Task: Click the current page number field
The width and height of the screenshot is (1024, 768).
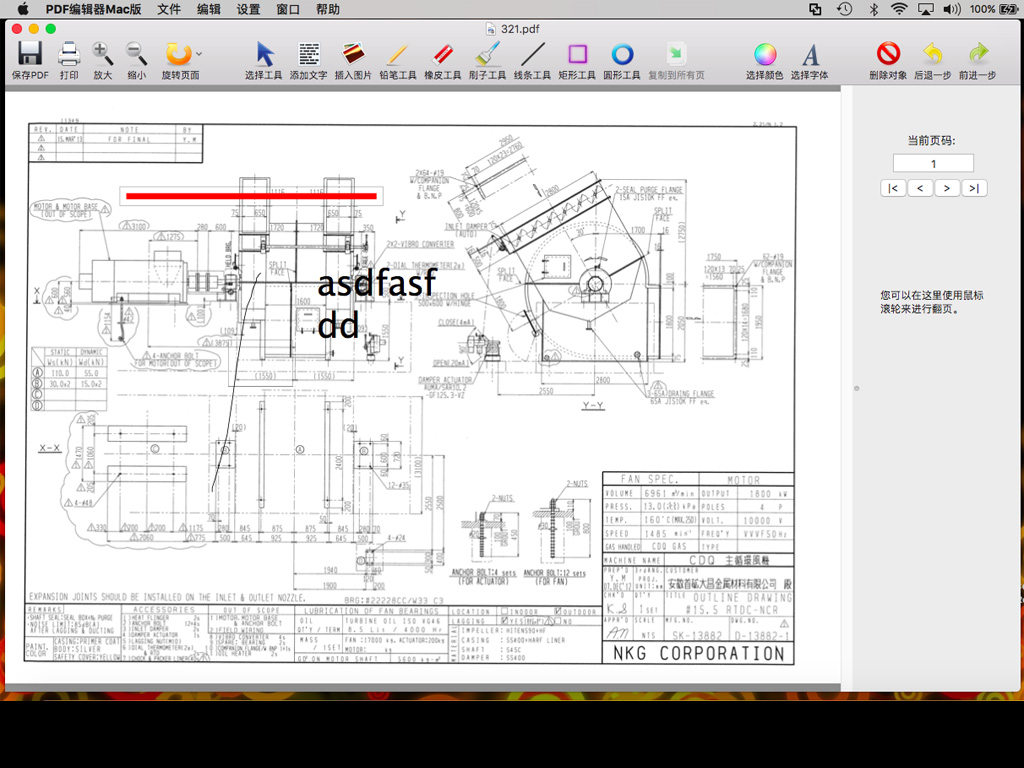Action: tap(933, 163)
